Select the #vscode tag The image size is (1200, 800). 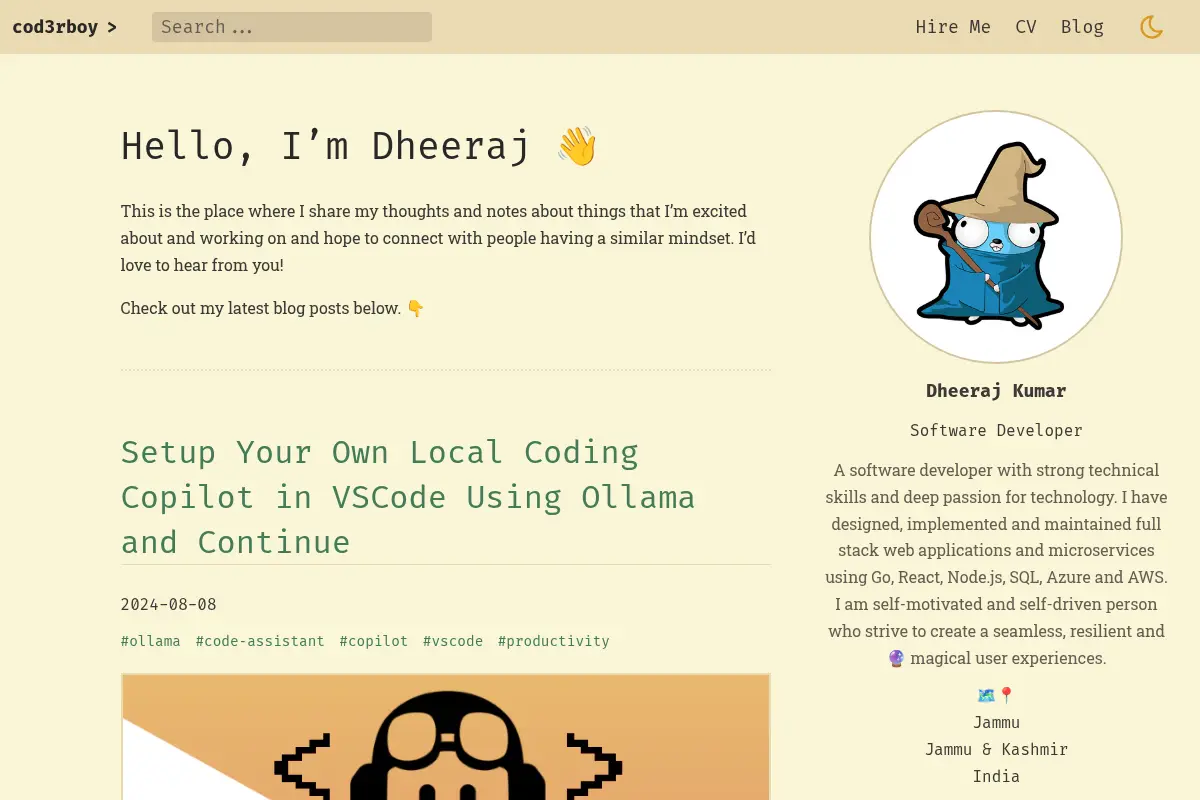453,641
